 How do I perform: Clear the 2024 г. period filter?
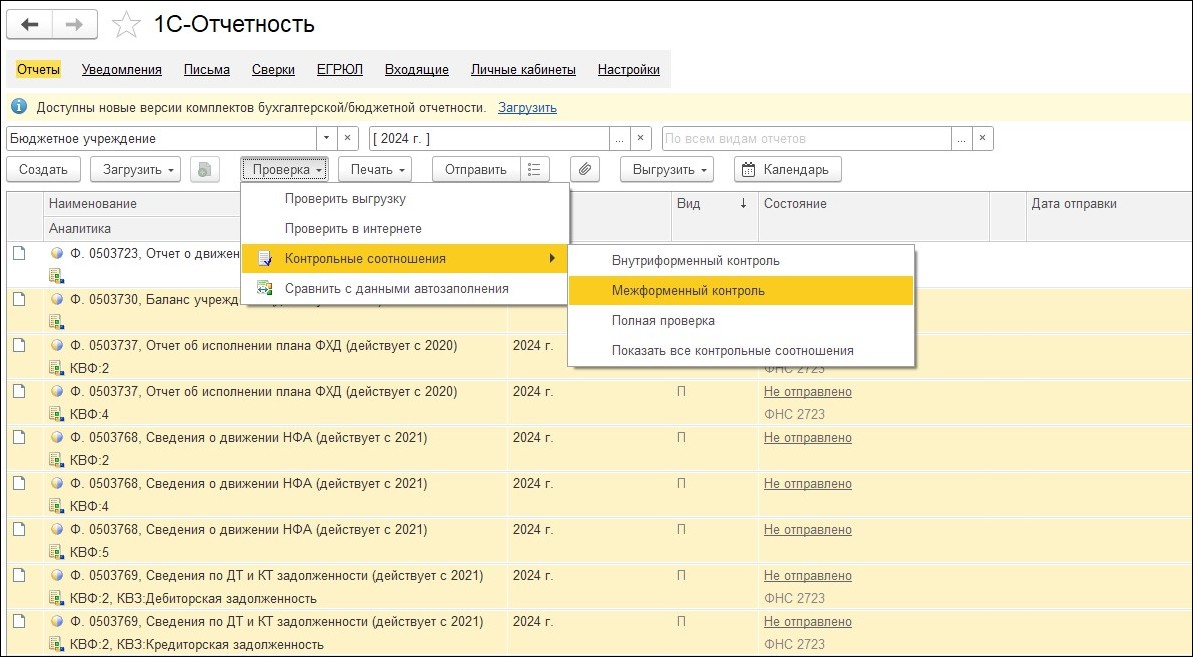(642, 138)
